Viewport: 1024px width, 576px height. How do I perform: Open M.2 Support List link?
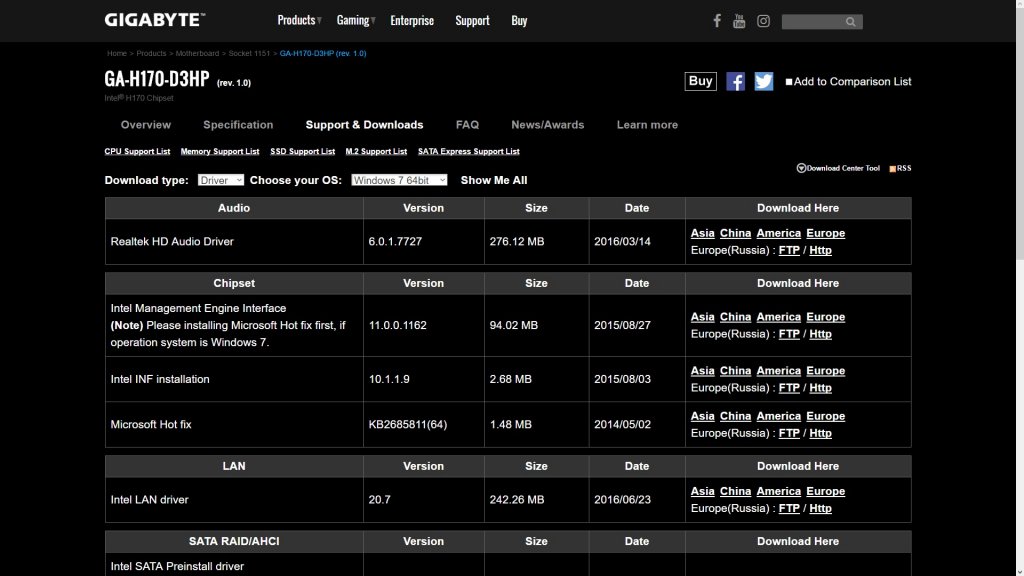(x=376, y=152)
